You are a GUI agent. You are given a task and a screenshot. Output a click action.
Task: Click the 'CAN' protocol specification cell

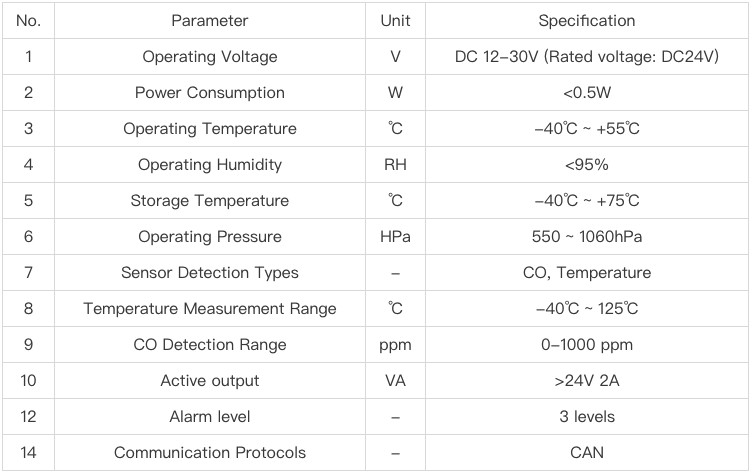(586, 452)
